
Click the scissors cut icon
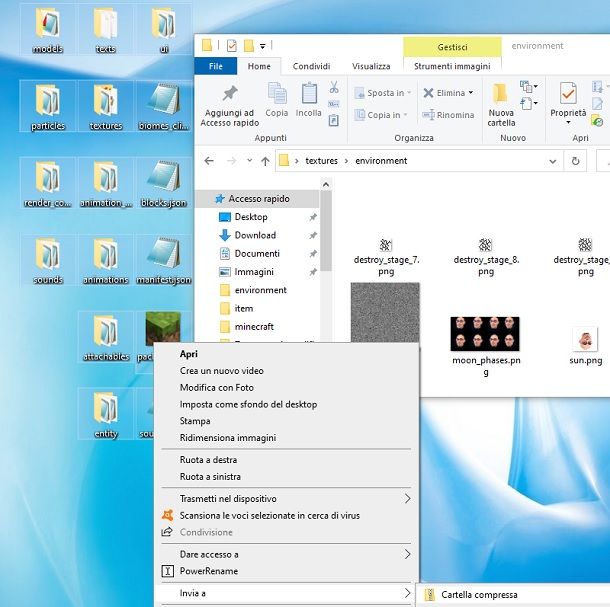pos(334,87)
